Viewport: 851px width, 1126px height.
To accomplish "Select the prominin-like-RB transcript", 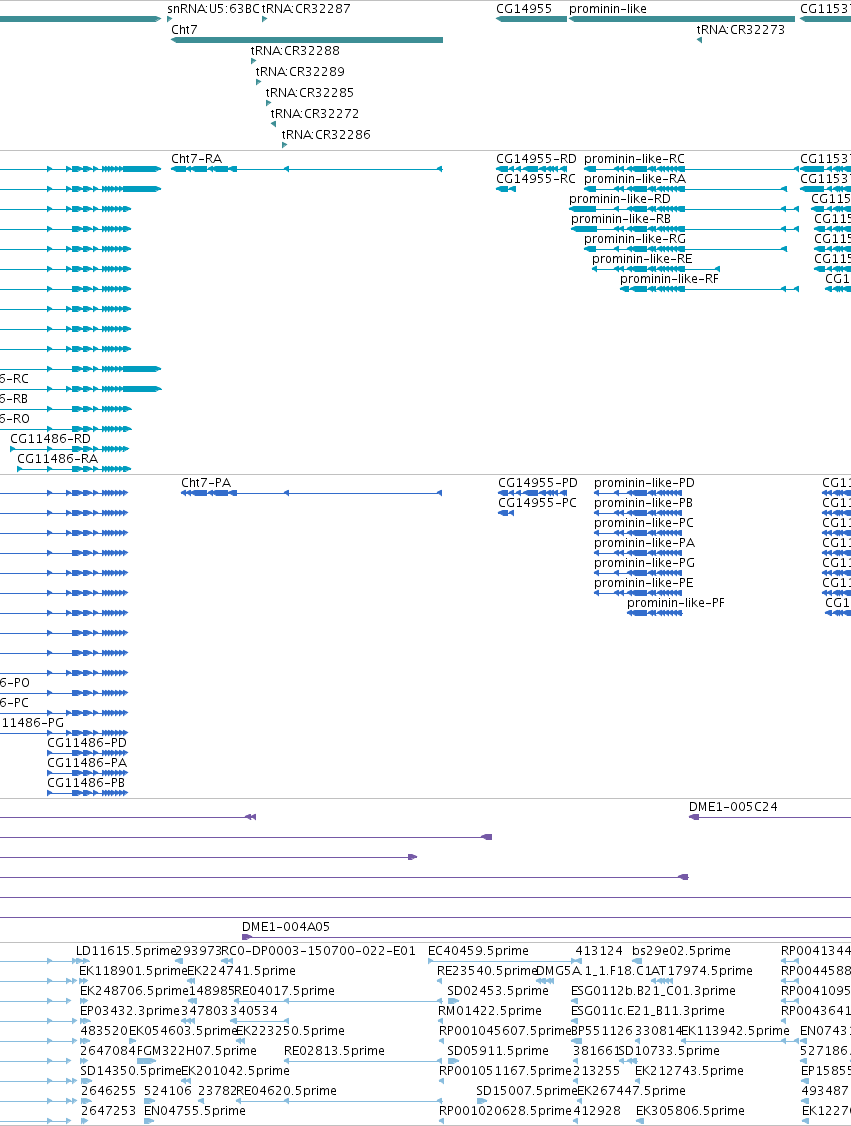I will point(684,229).
